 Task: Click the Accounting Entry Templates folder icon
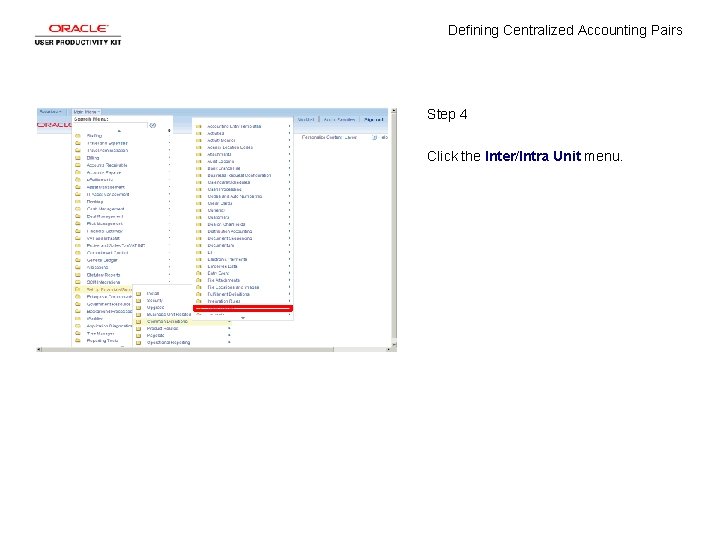point(199,126)
